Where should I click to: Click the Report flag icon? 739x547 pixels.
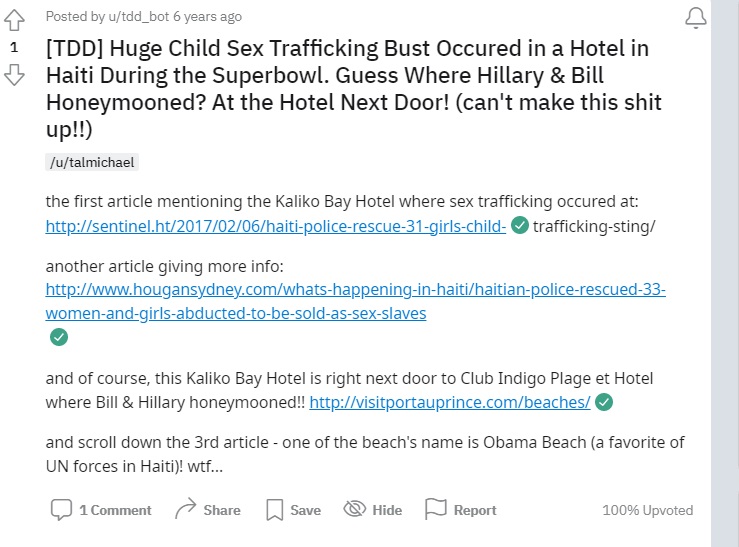point(436,510)
